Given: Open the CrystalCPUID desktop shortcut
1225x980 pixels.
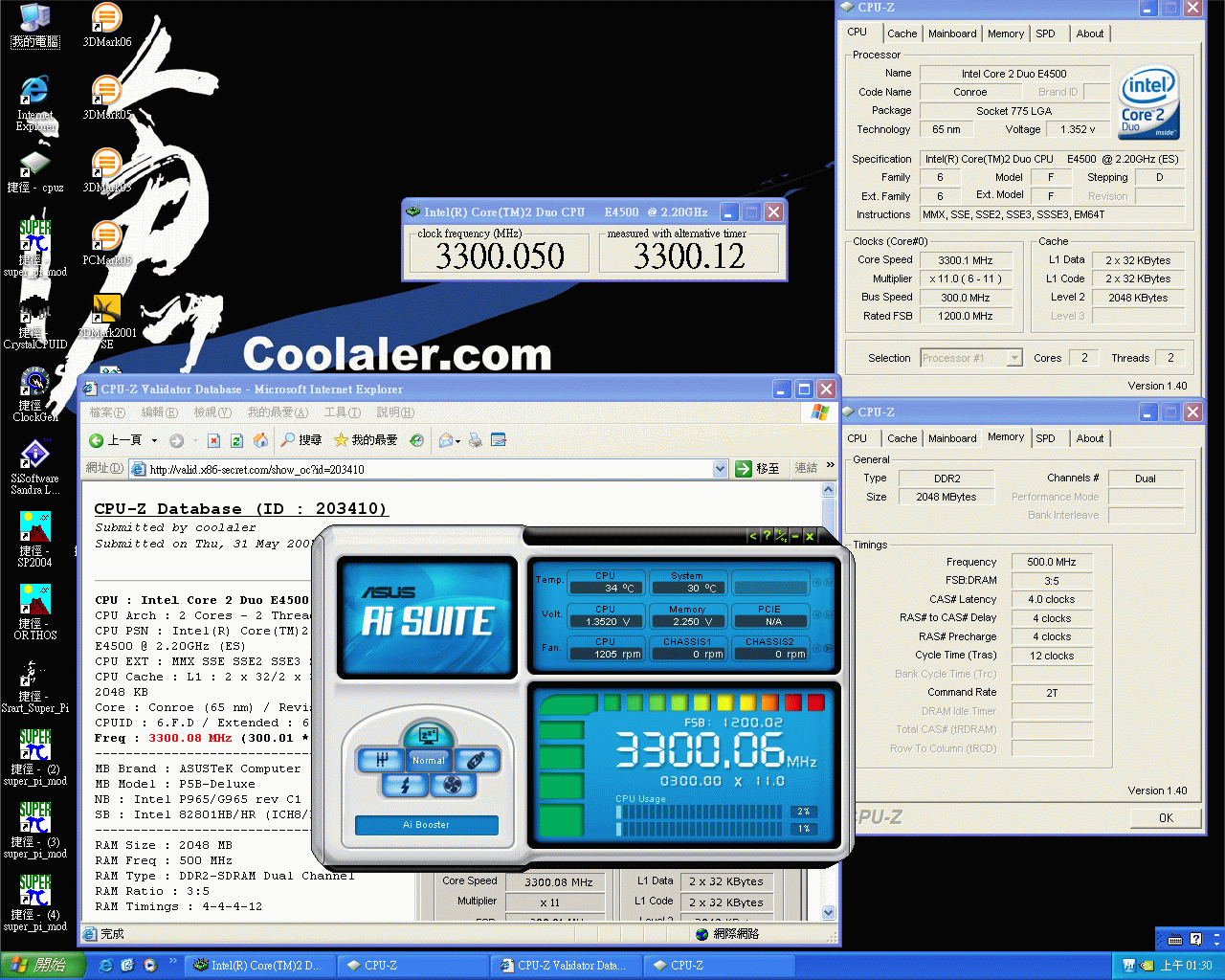Looking at the screenshot, I should tap(35, 323).
